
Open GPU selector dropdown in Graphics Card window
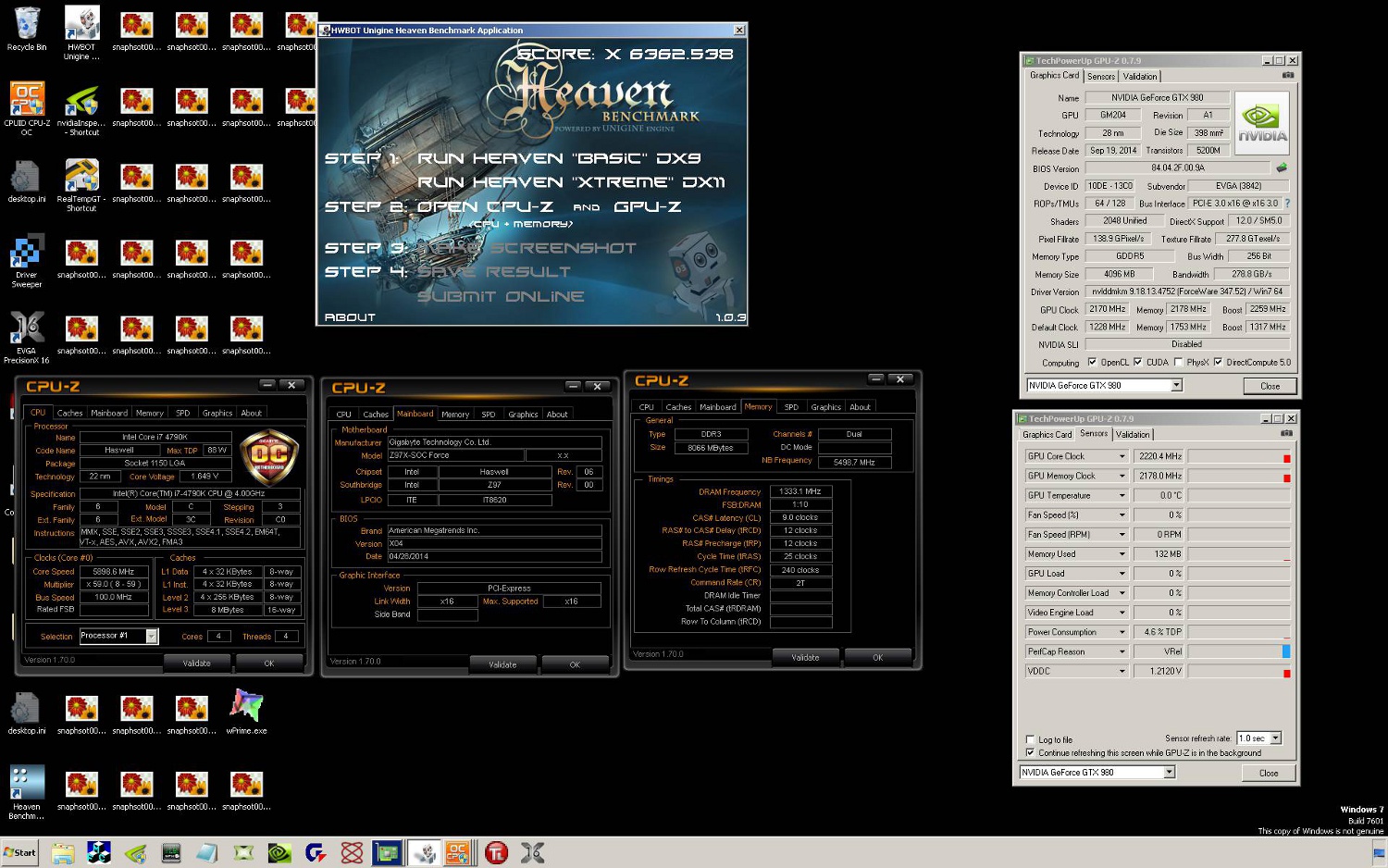1177,385
